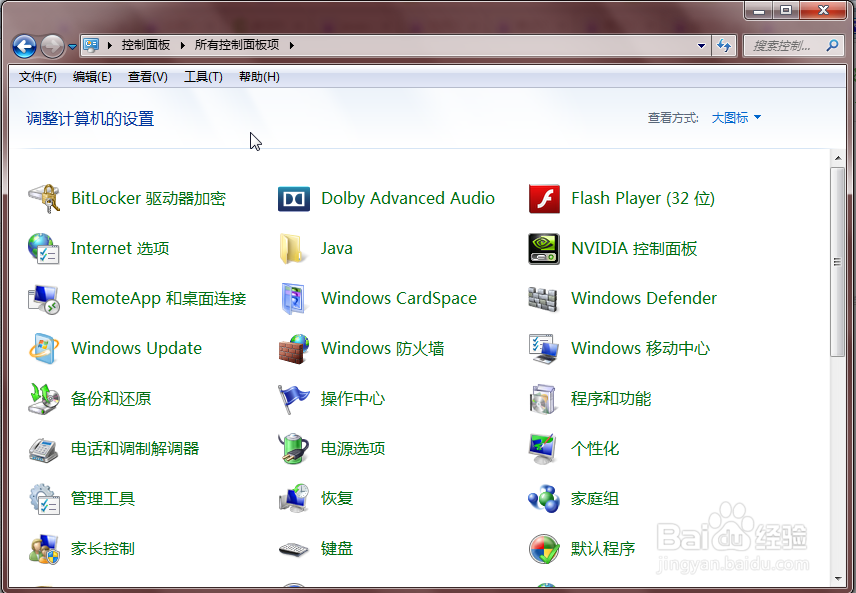Click the 备份和还原 text label

click(111, 399)
